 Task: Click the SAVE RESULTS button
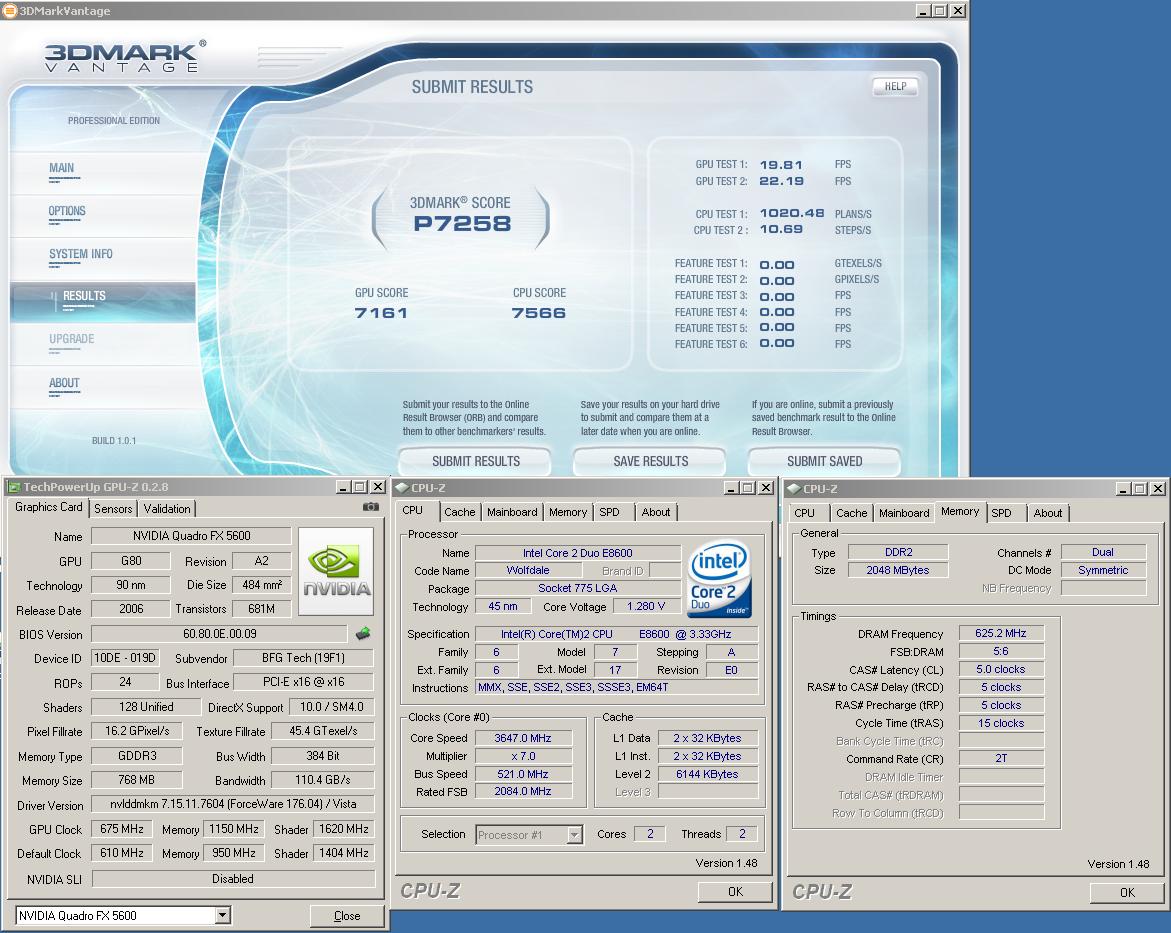(650, 461)
